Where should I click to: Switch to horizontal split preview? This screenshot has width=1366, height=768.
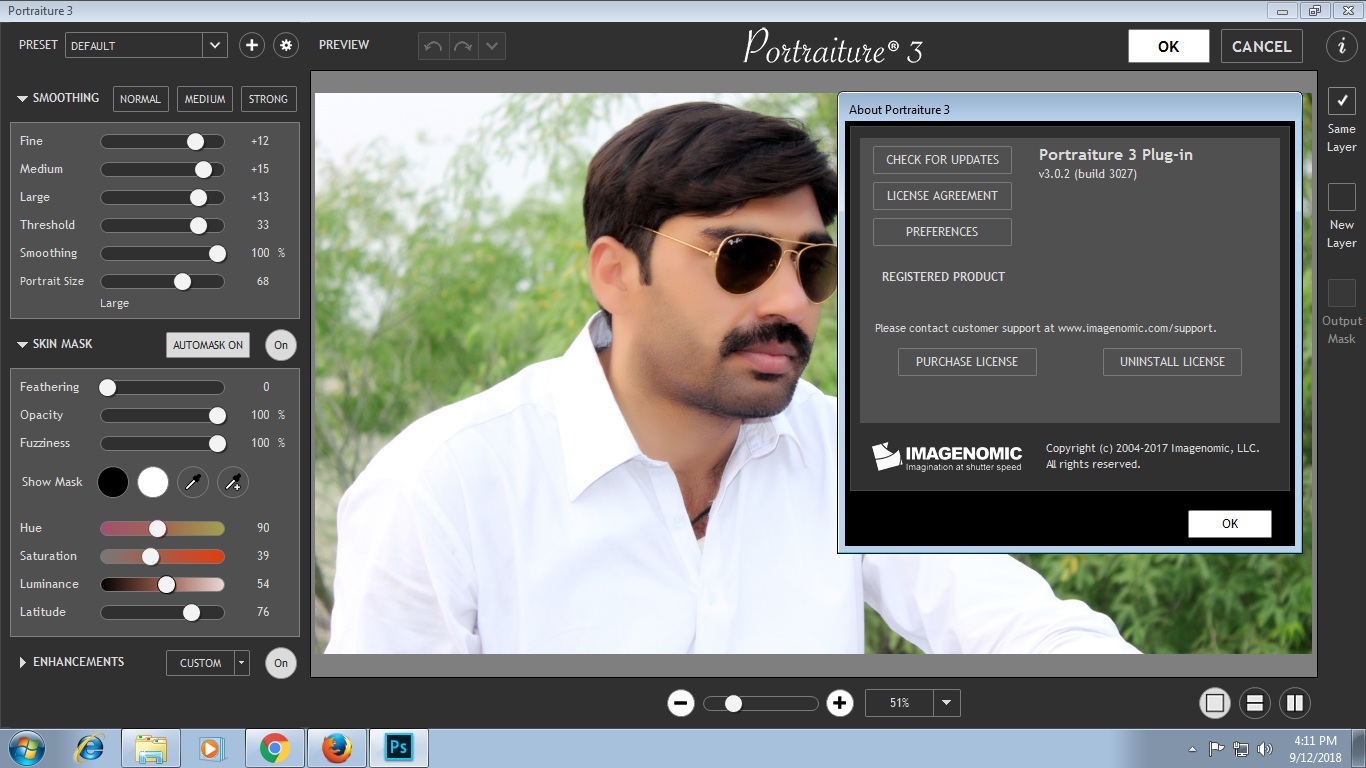point(1255,703)
